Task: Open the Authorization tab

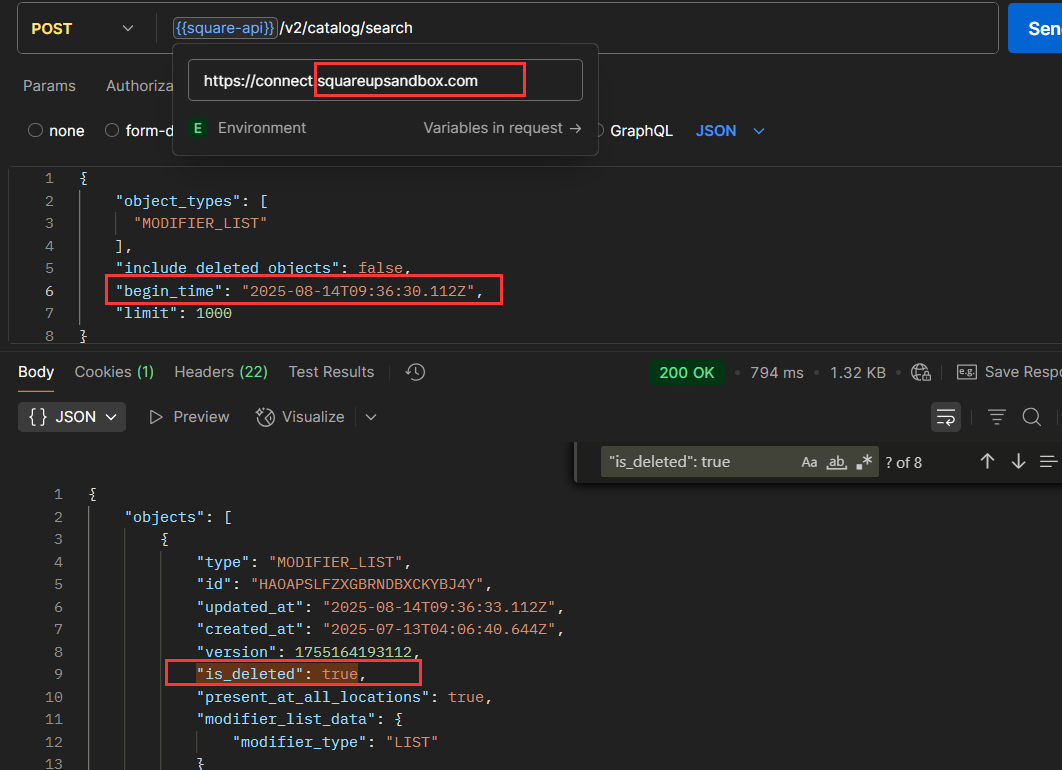Action: 140,86
